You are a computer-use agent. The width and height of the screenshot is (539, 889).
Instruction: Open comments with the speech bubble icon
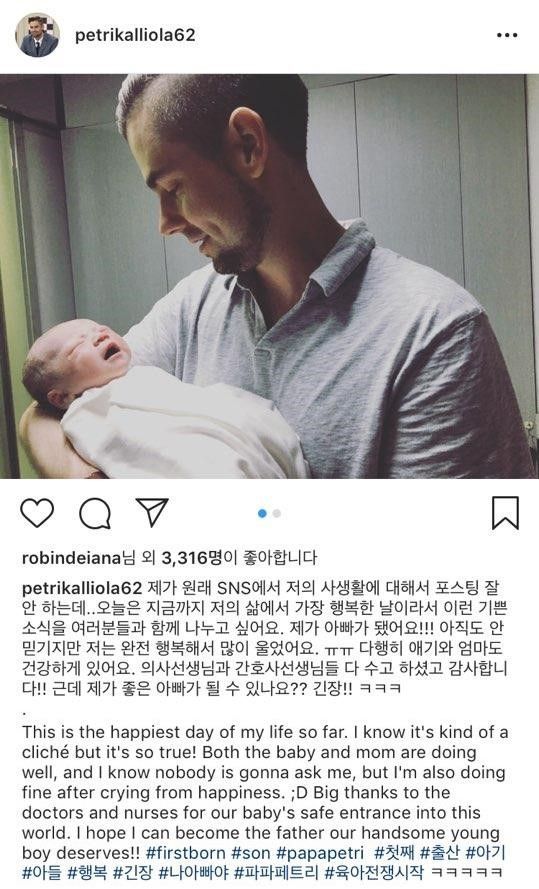pos(95,513)
